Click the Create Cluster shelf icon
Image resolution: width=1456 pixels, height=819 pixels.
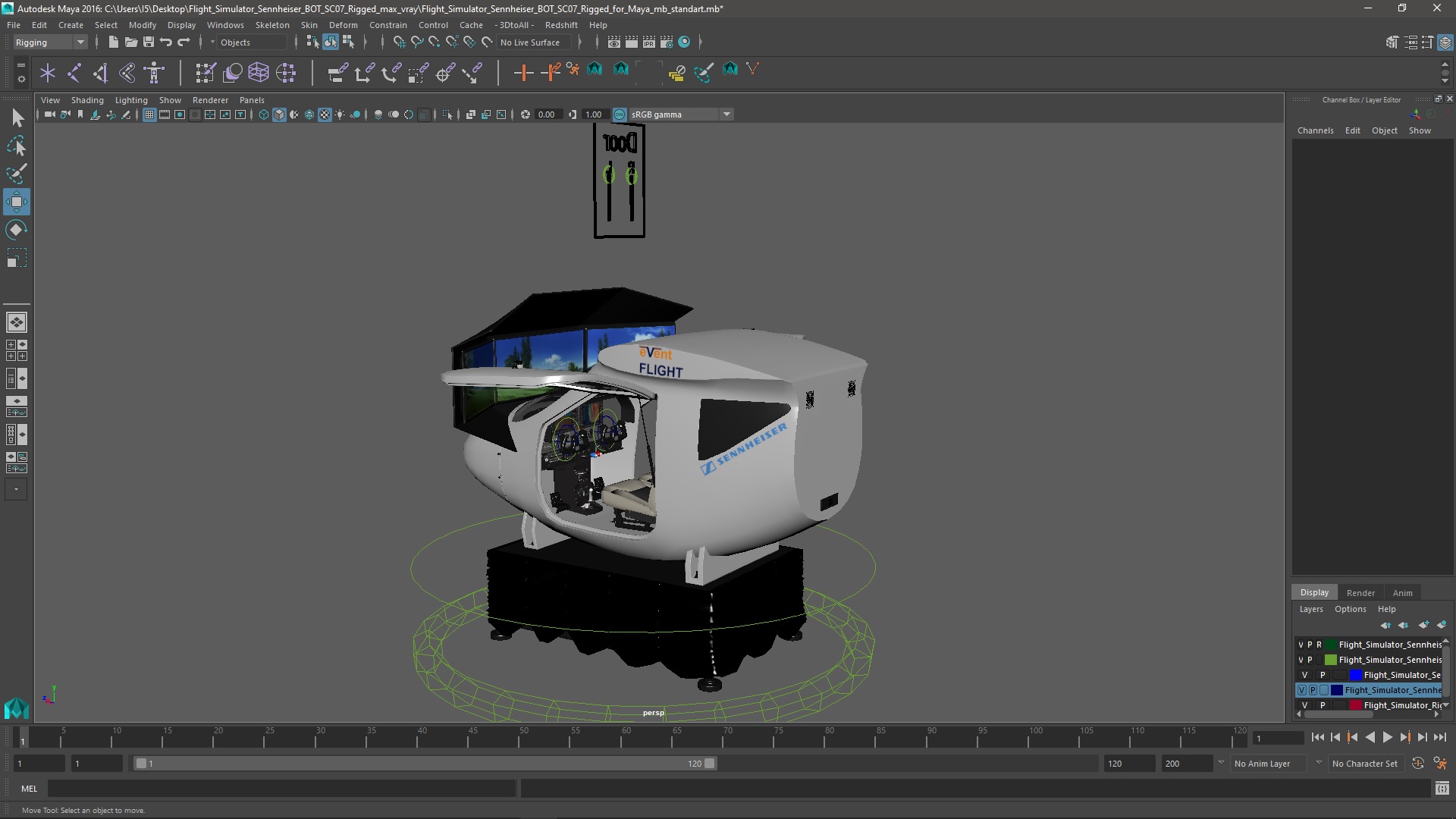tap(285, 73)
